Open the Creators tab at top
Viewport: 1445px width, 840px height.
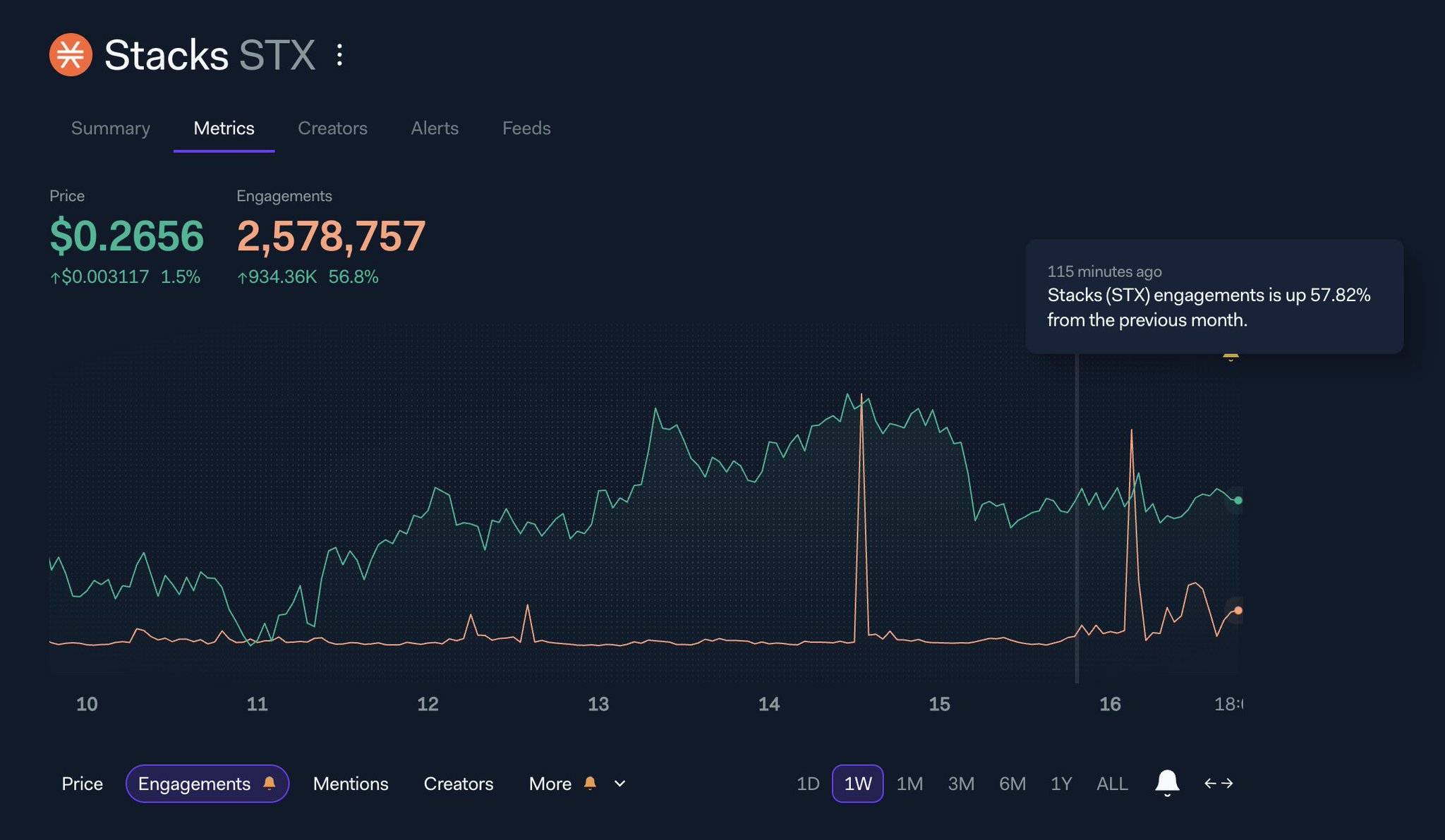332,128
